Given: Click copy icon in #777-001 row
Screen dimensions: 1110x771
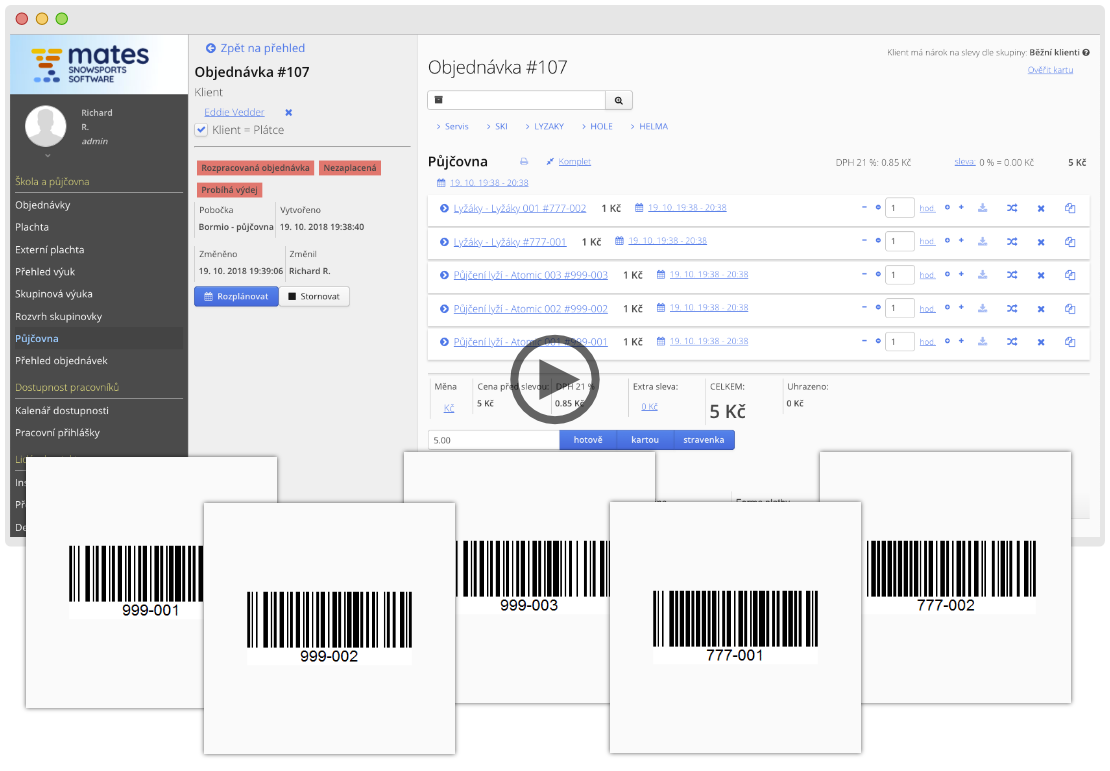Looking at the screenshot, I should (1070, 242).
